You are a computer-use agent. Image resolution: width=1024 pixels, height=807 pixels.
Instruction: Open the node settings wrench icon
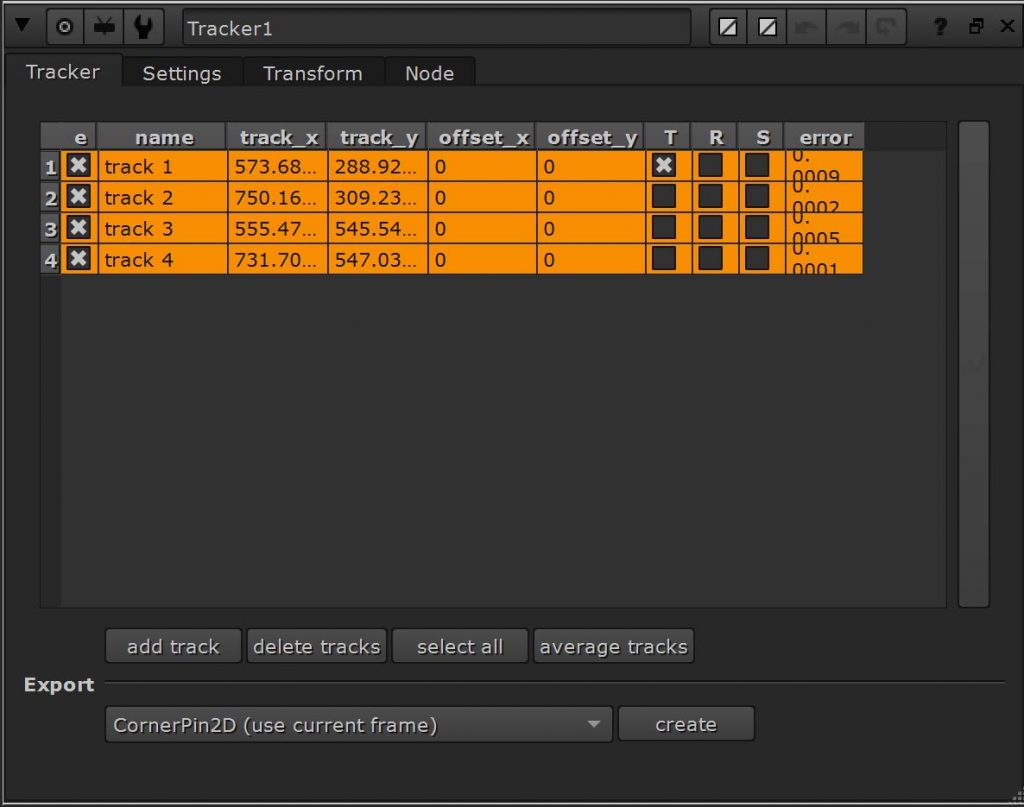(x=143, y=26)
